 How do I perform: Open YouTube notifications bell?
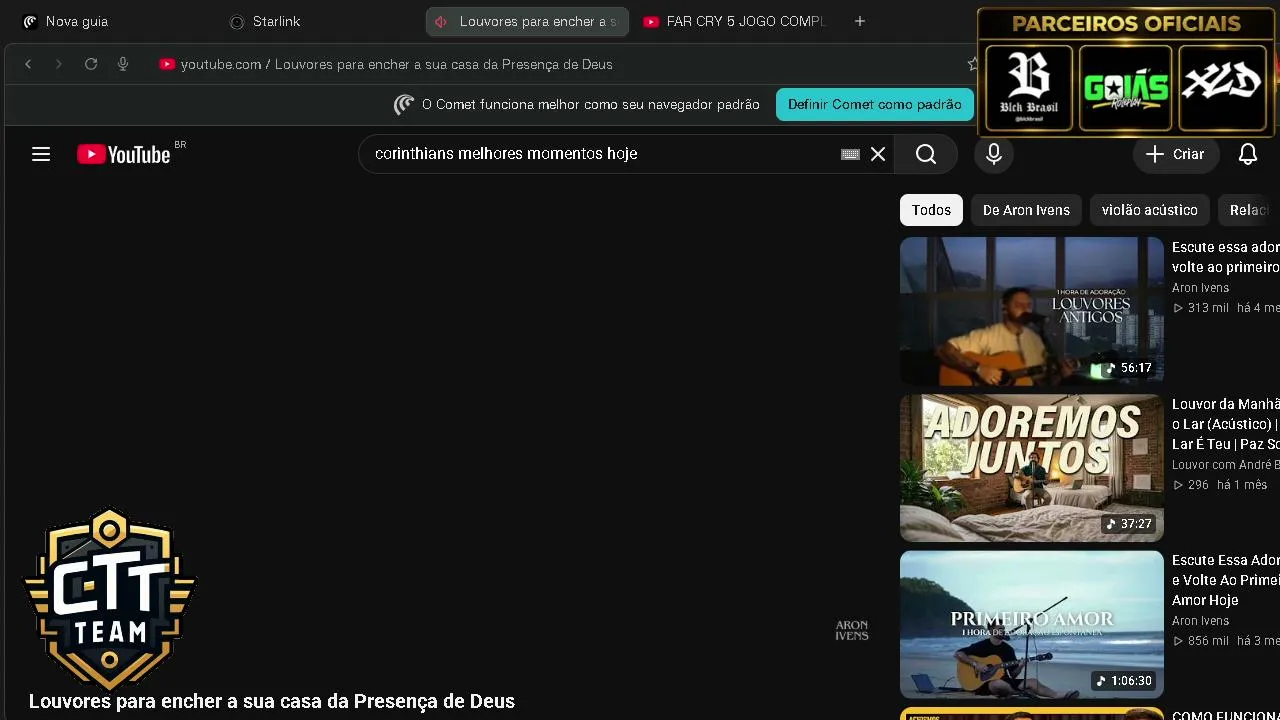[1248, 154]
